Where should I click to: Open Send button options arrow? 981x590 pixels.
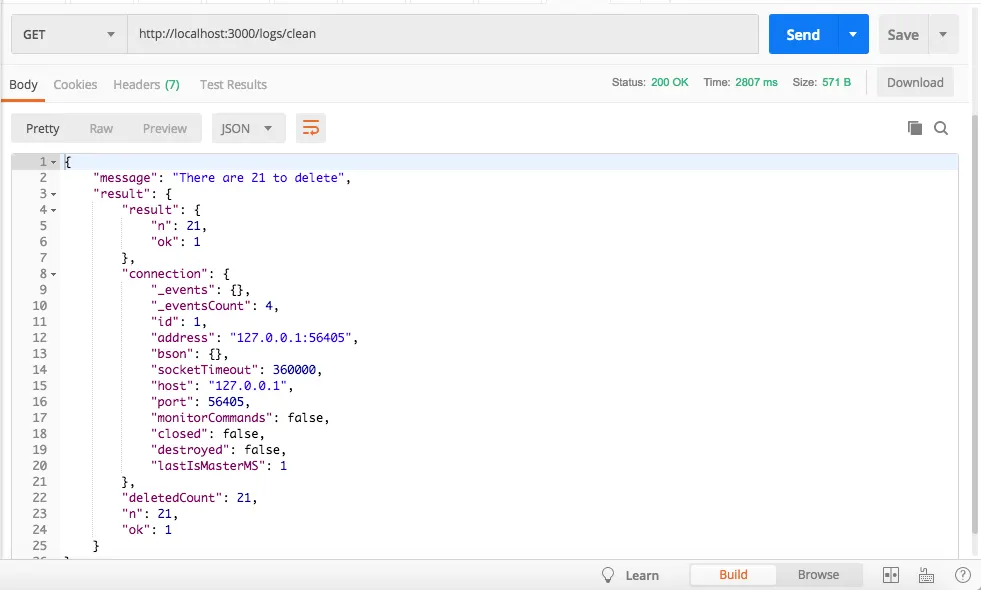click(853, 34)
